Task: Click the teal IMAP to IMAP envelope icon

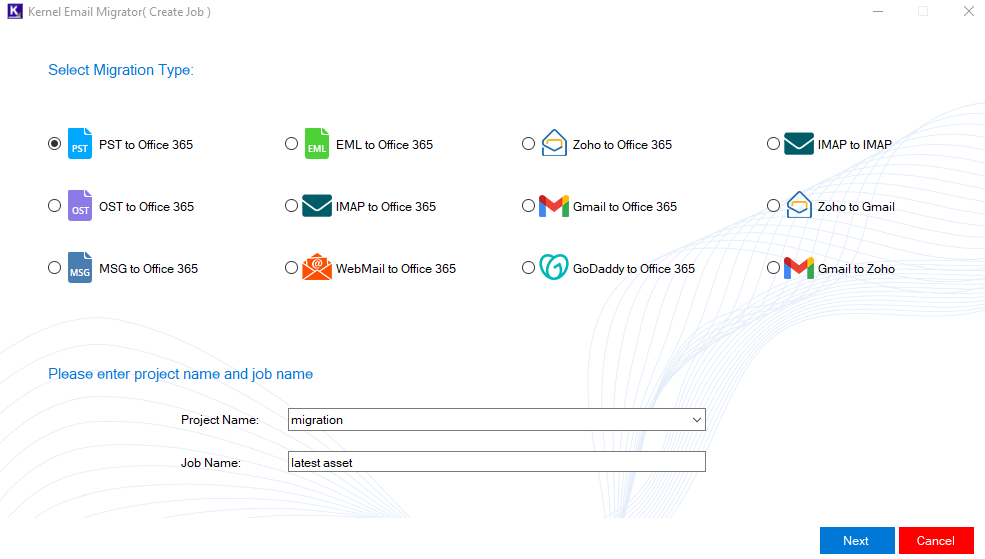Action: click(x=799, y=144)
